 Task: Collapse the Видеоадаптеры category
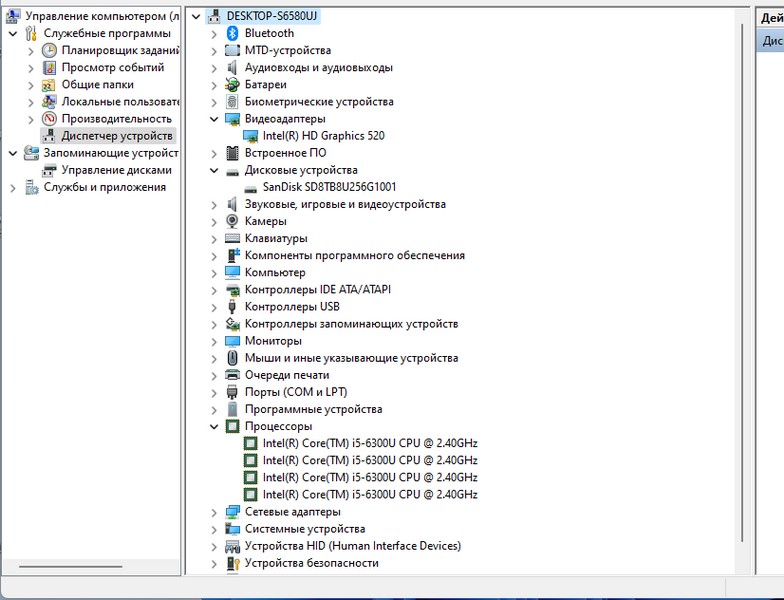[x=214, y=119]
